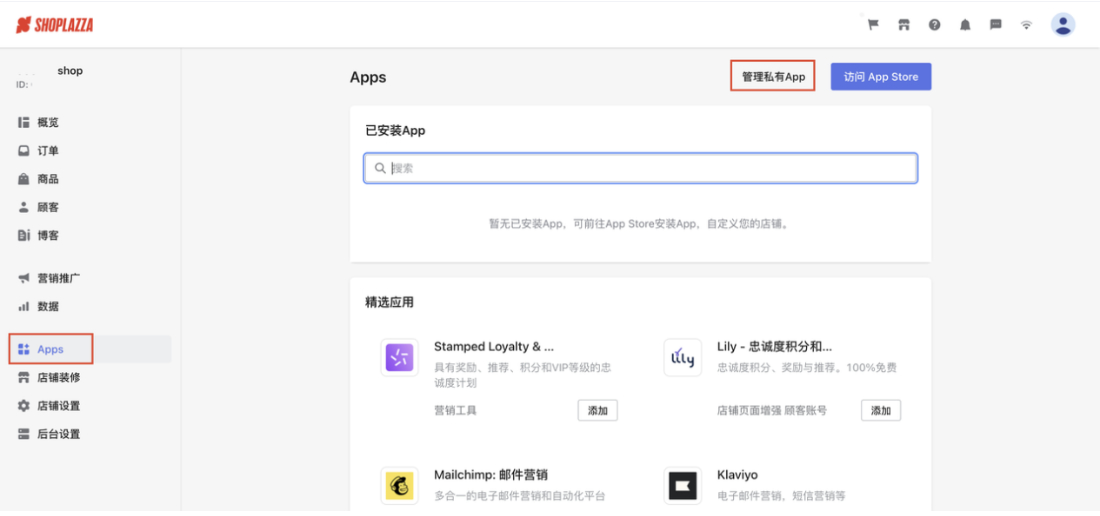Open 营销推广 marketing menu item
The image size is (1100, 516).
click(58, 278)
